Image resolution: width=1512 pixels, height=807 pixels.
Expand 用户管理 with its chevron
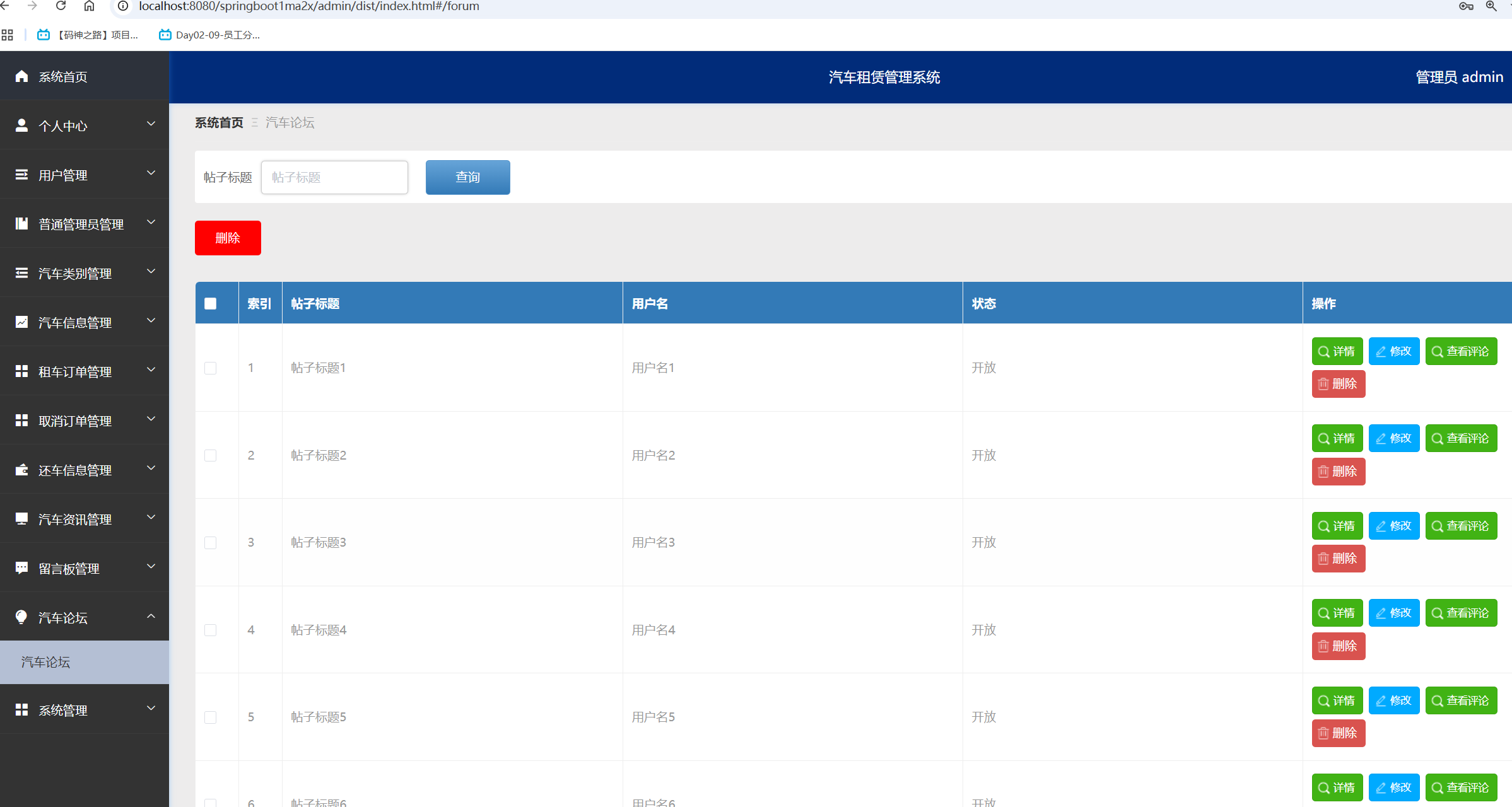pos(151,173)
